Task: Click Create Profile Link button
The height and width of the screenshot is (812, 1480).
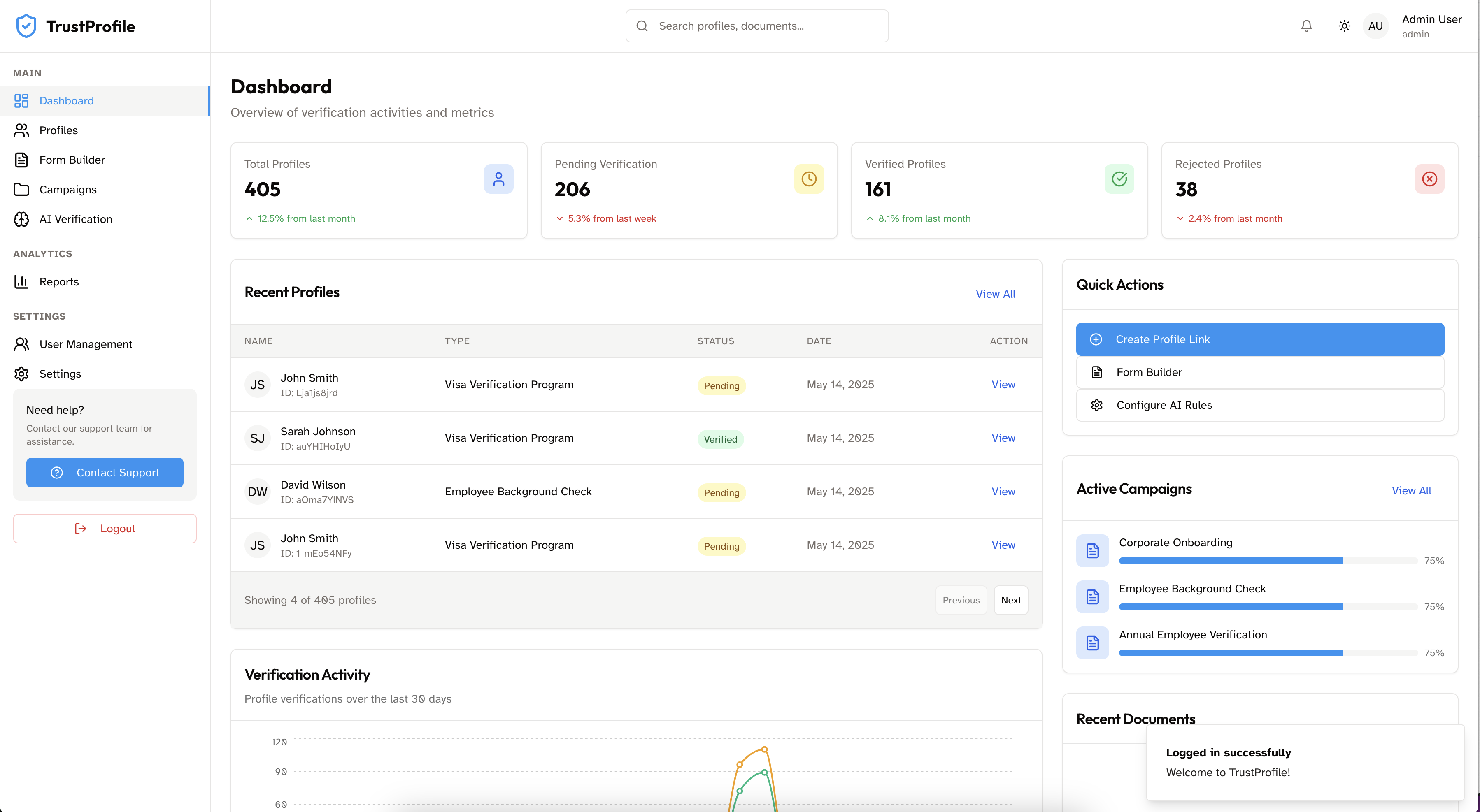Action: pos(1260,339)
